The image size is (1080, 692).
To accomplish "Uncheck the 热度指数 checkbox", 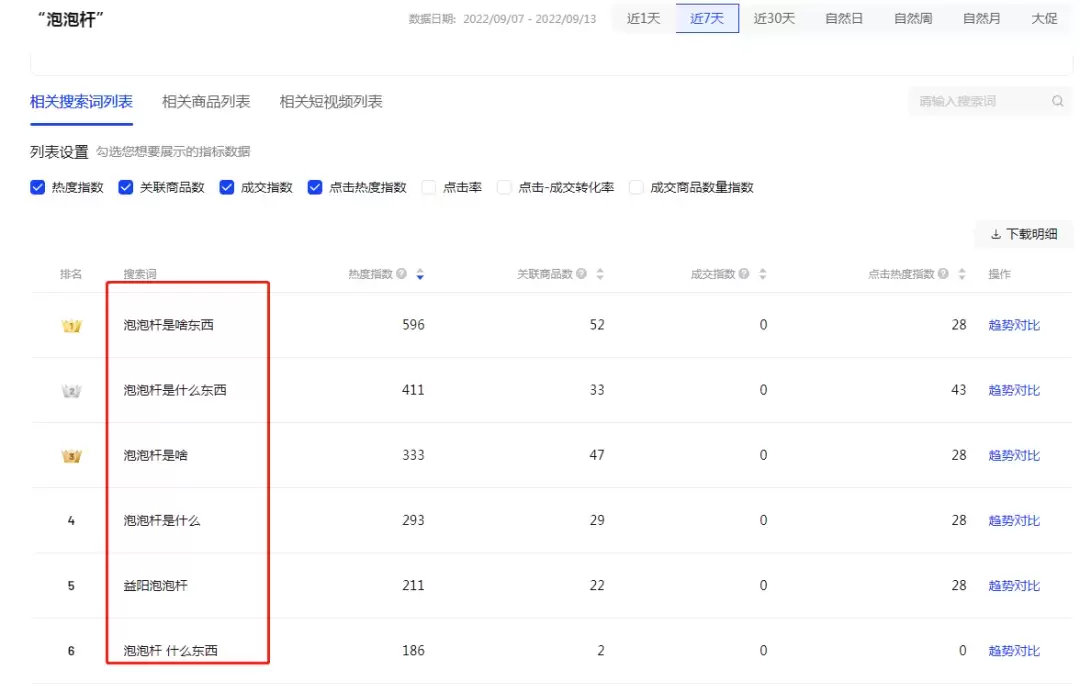I will pyautogui.click(x=38, y=187).
